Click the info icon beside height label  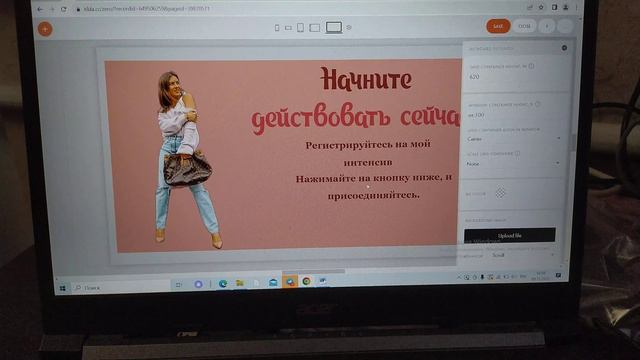point(531,66)
